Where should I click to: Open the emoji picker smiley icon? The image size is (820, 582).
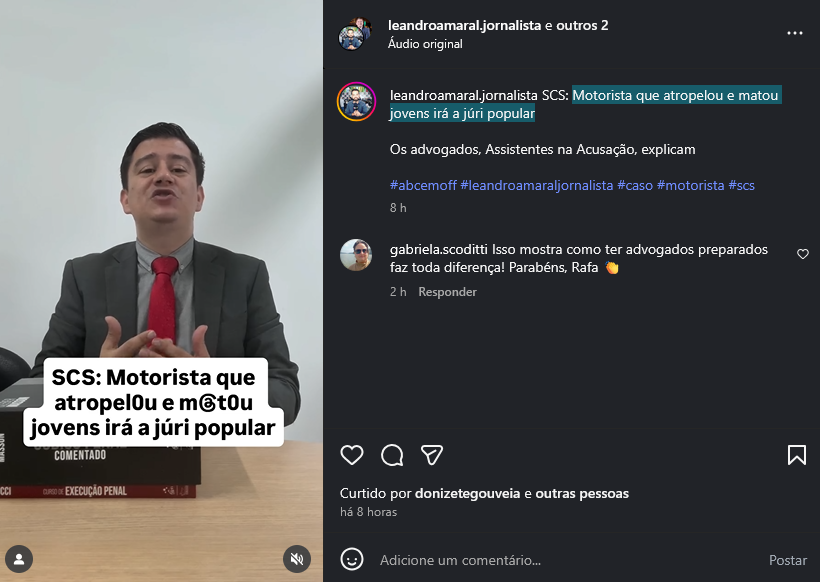[x=352, y=560]
